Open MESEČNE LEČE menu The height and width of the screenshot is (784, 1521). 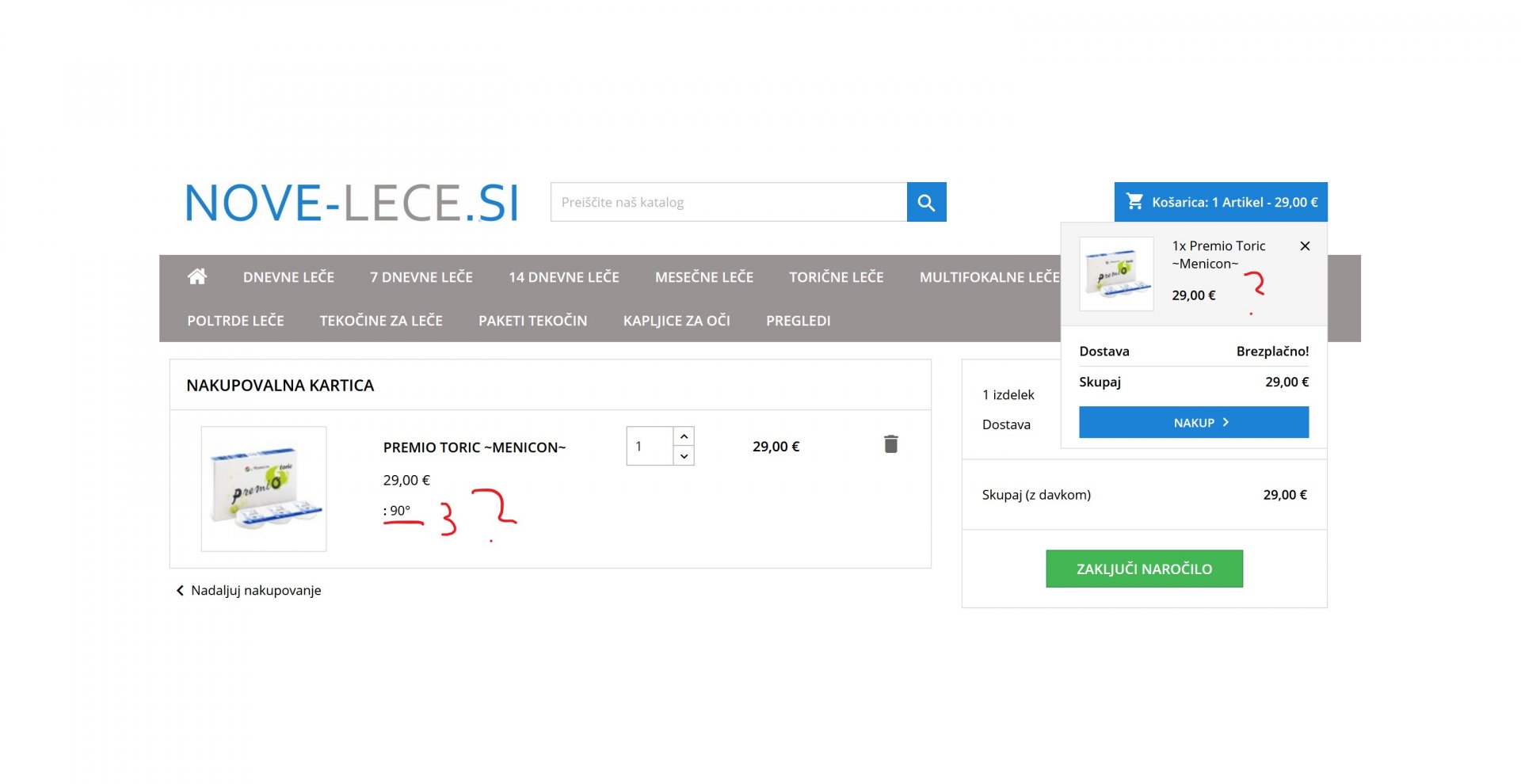[x=704, y=277]
